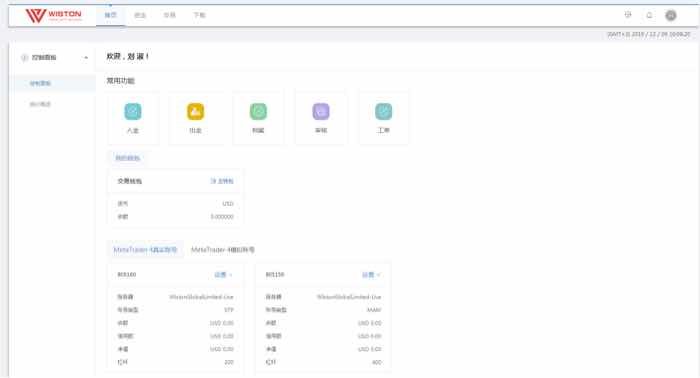Collapse the 控制面板 sidebar section arrow

click(x=86, y=58)
